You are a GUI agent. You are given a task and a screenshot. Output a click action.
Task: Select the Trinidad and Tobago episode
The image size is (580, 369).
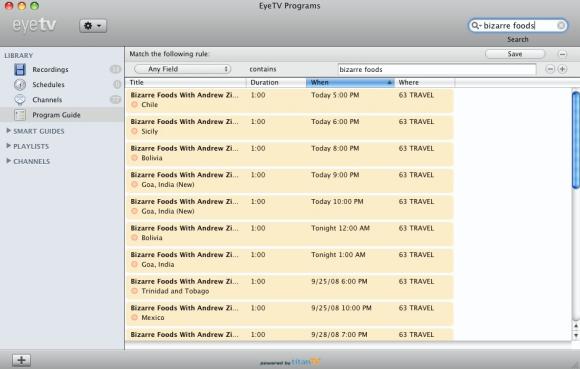tap(290, 286)
